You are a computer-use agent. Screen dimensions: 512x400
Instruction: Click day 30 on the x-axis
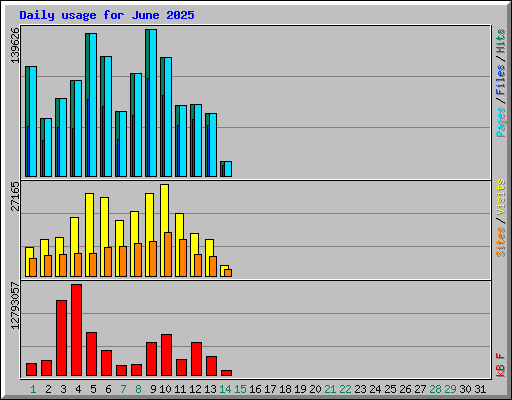click(x=465, y=389)
